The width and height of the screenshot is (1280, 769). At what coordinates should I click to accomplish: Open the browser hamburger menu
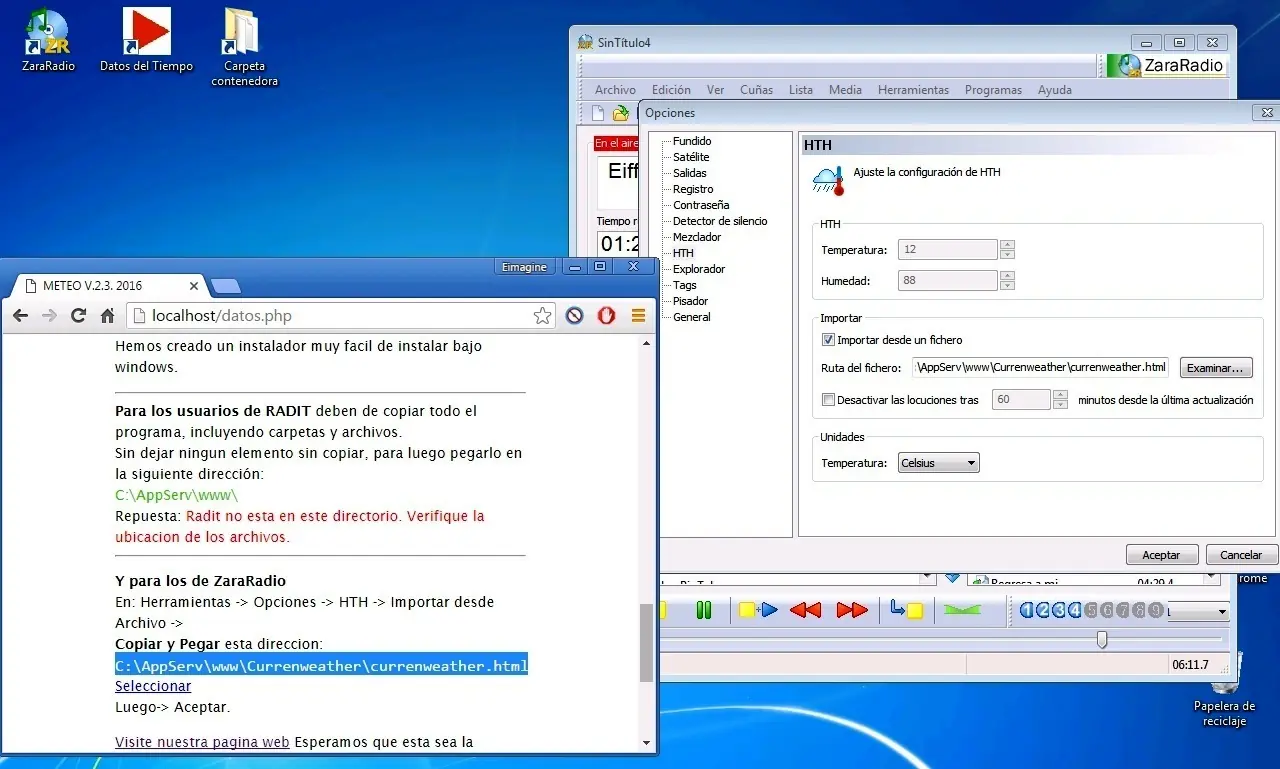click(638, 316)
